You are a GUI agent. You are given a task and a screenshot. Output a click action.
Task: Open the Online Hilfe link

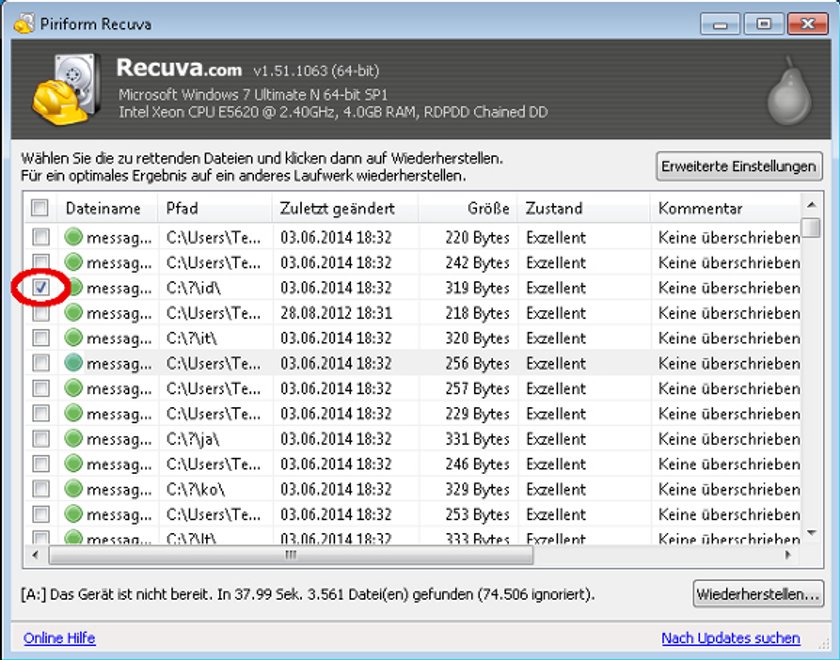59,638
